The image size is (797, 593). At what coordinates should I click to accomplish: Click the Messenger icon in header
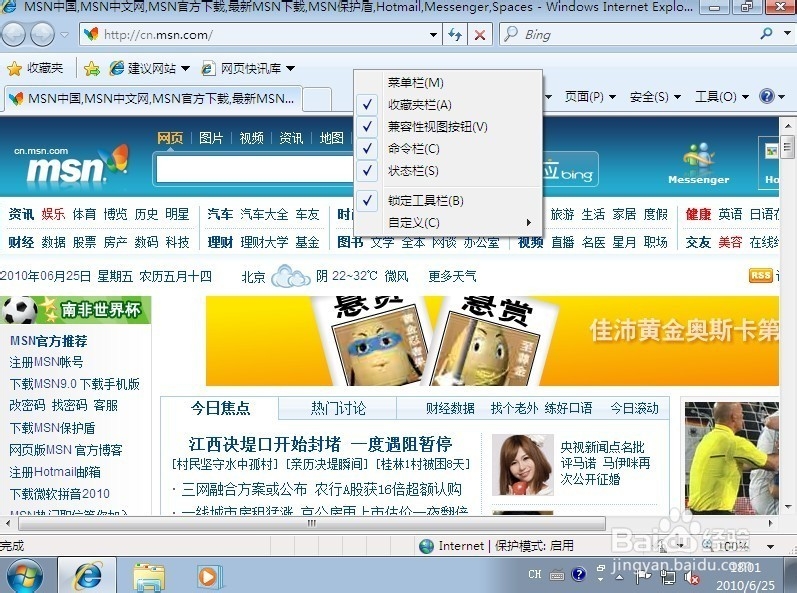[699, 164]
